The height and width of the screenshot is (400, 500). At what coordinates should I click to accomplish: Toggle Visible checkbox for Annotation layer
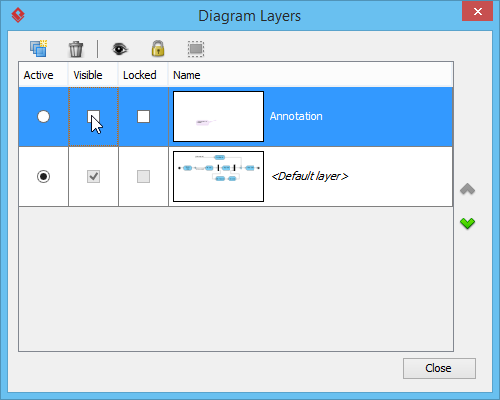pyautogui.click(x=93, y=117)
